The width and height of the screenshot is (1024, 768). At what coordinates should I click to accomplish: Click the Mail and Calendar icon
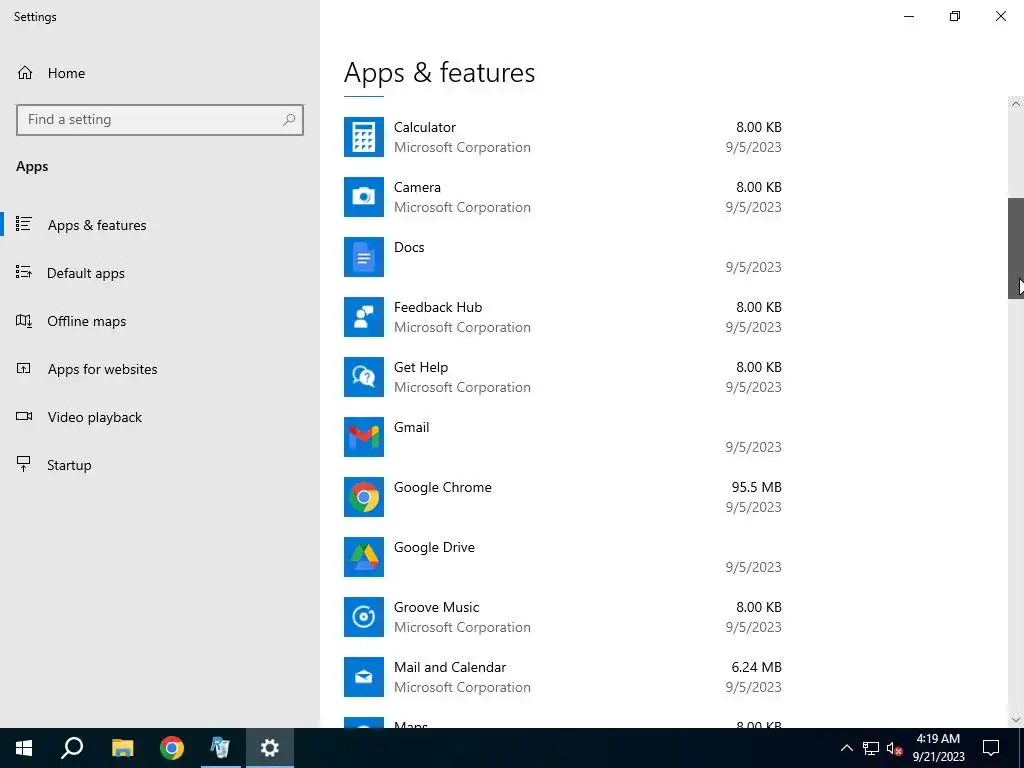point(364,678)
